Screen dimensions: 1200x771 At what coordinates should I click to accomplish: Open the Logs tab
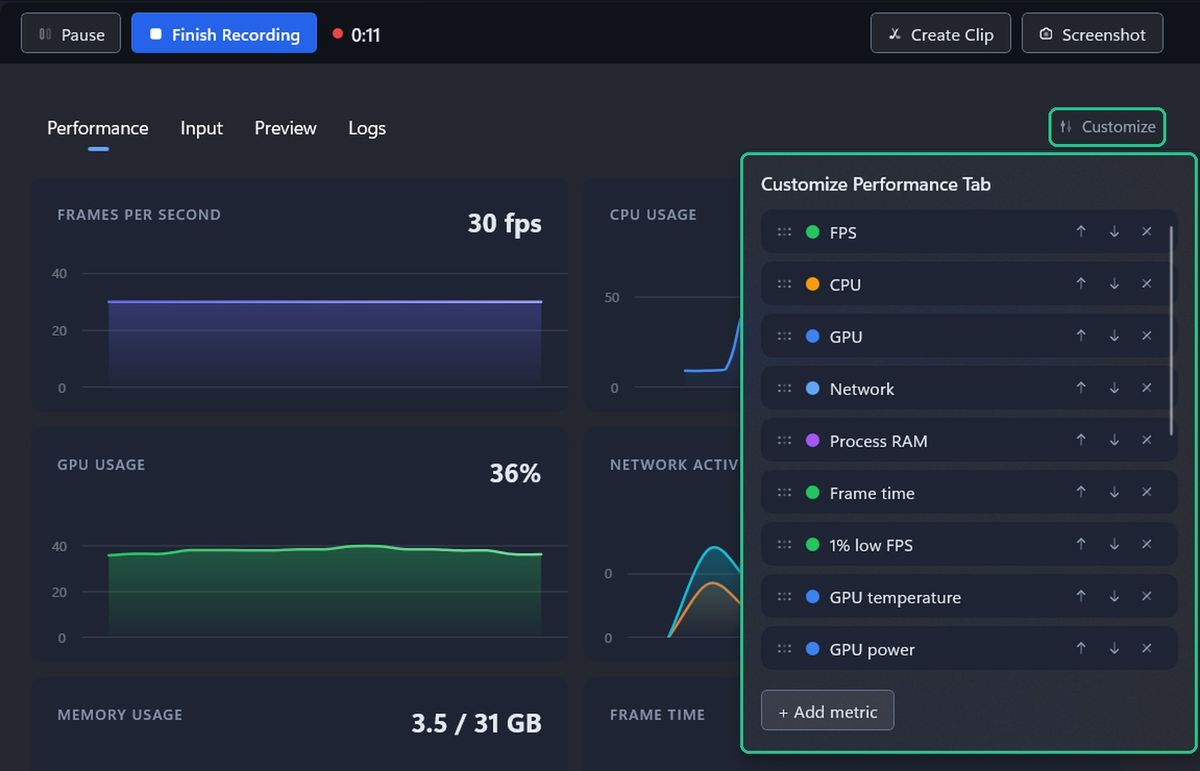coord(367,128)
